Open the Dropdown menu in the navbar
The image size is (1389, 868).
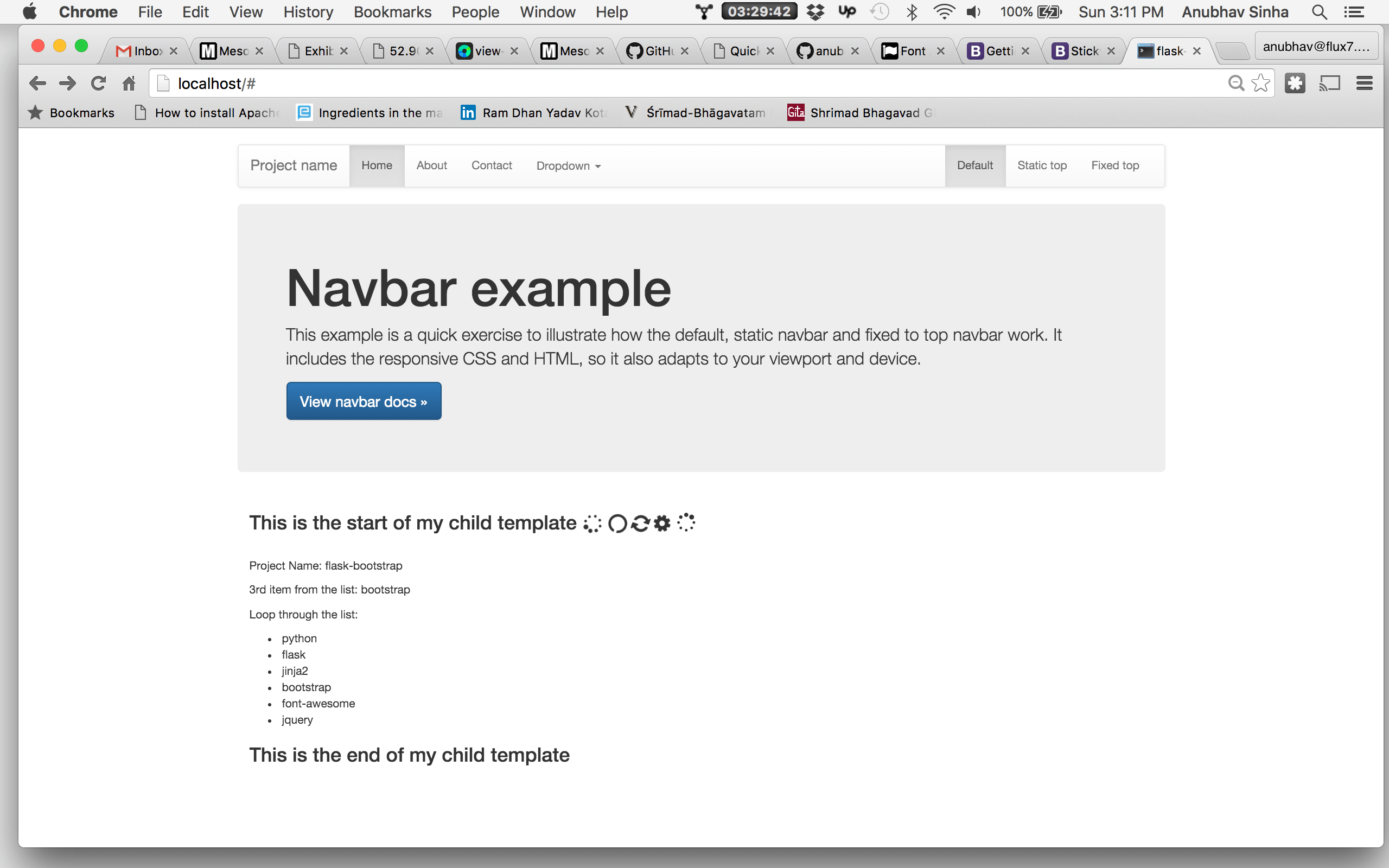point(567,165)
